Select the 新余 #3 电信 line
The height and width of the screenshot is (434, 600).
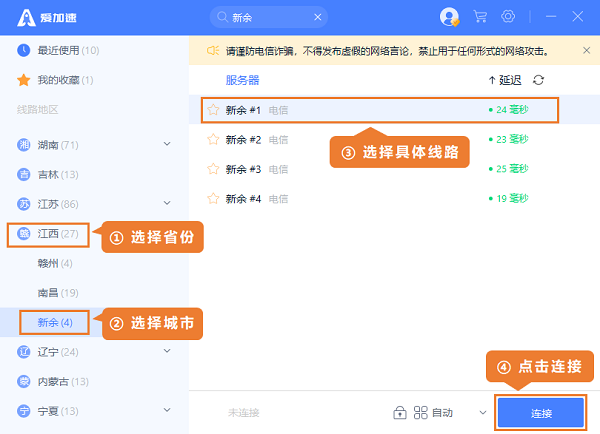point(394,169)
